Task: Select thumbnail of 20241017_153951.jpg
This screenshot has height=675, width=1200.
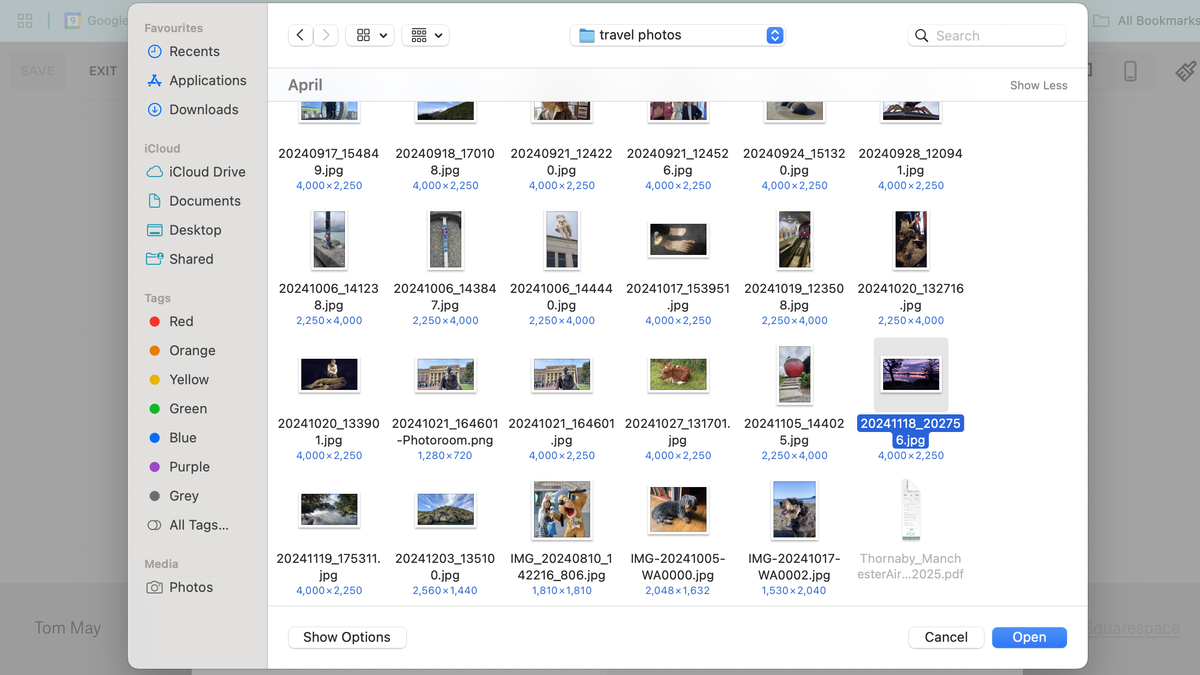Action: [678, 240]
